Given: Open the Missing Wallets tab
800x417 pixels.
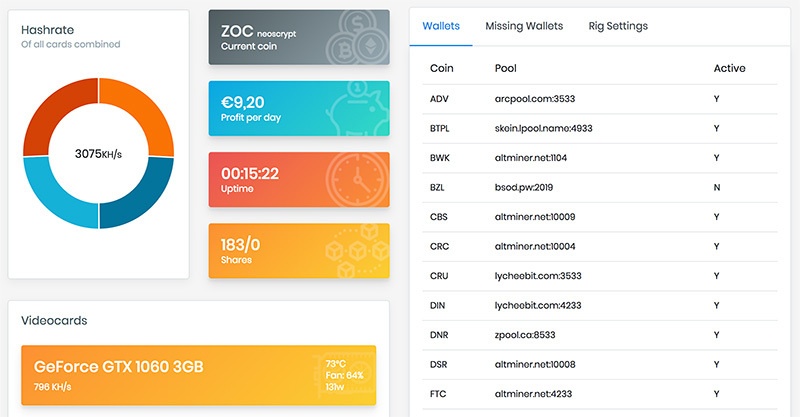Looking at the screenshot, I should click(x=524, y=26).
